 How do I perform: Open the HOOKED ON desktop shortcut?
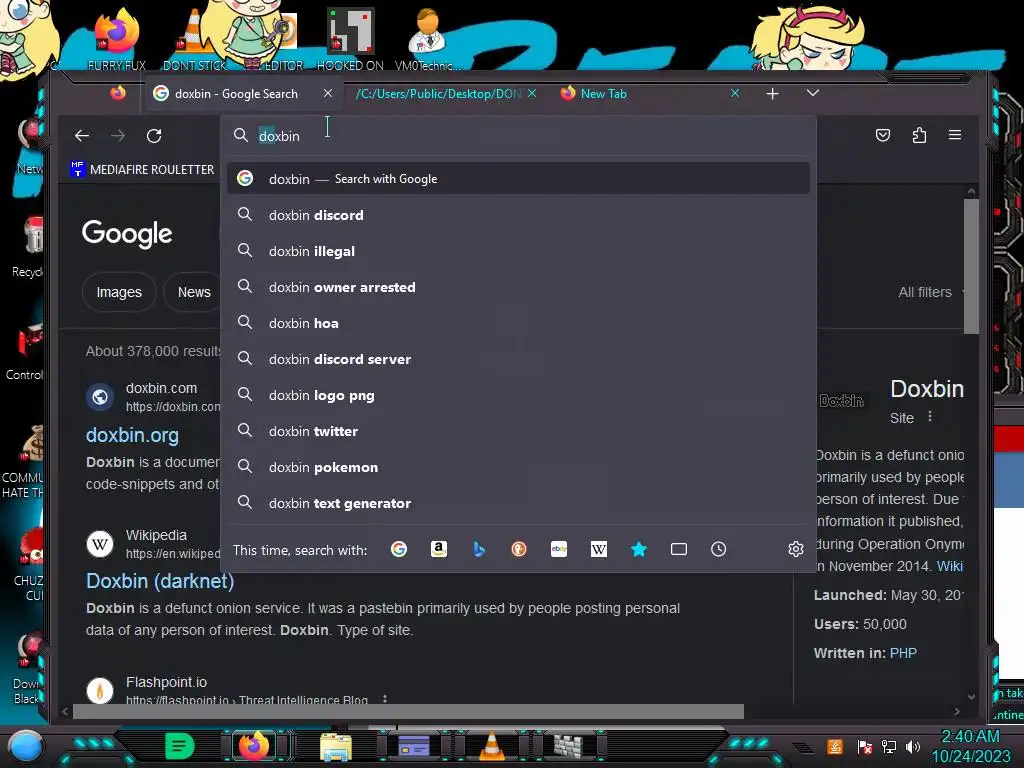click(x=350, y=39)
